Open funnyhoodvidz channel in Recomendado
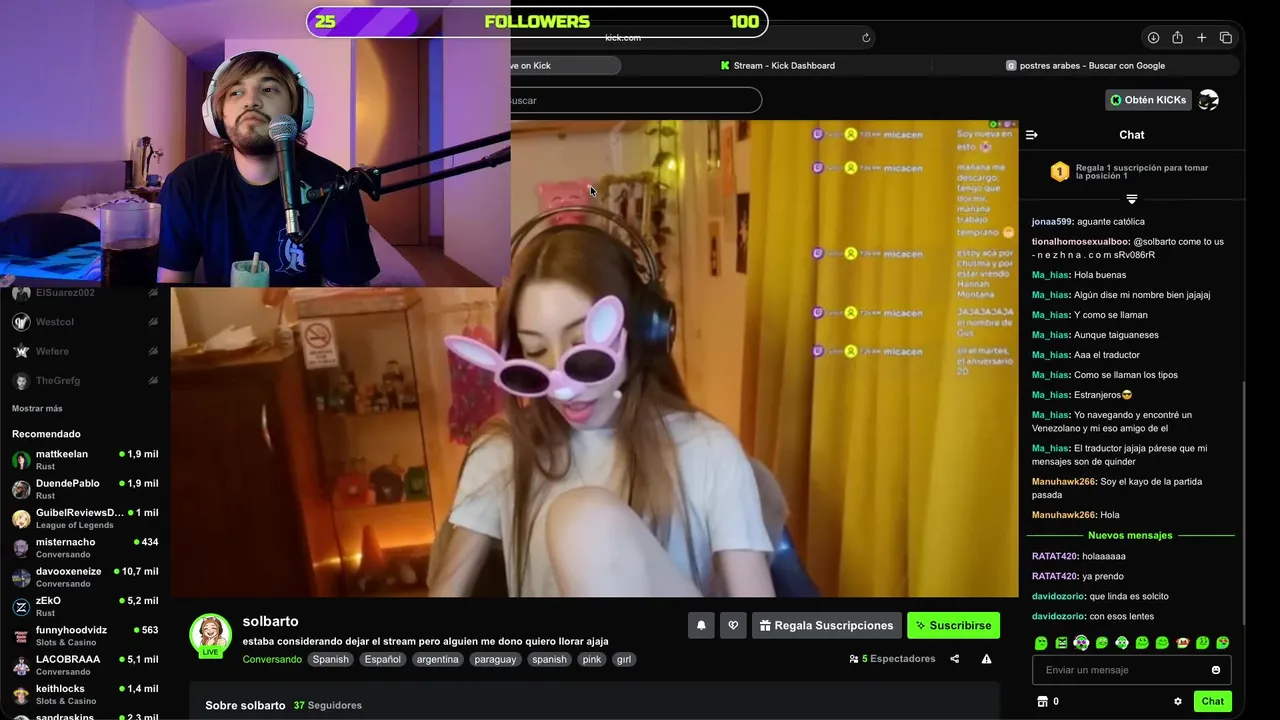 (85, 636)
